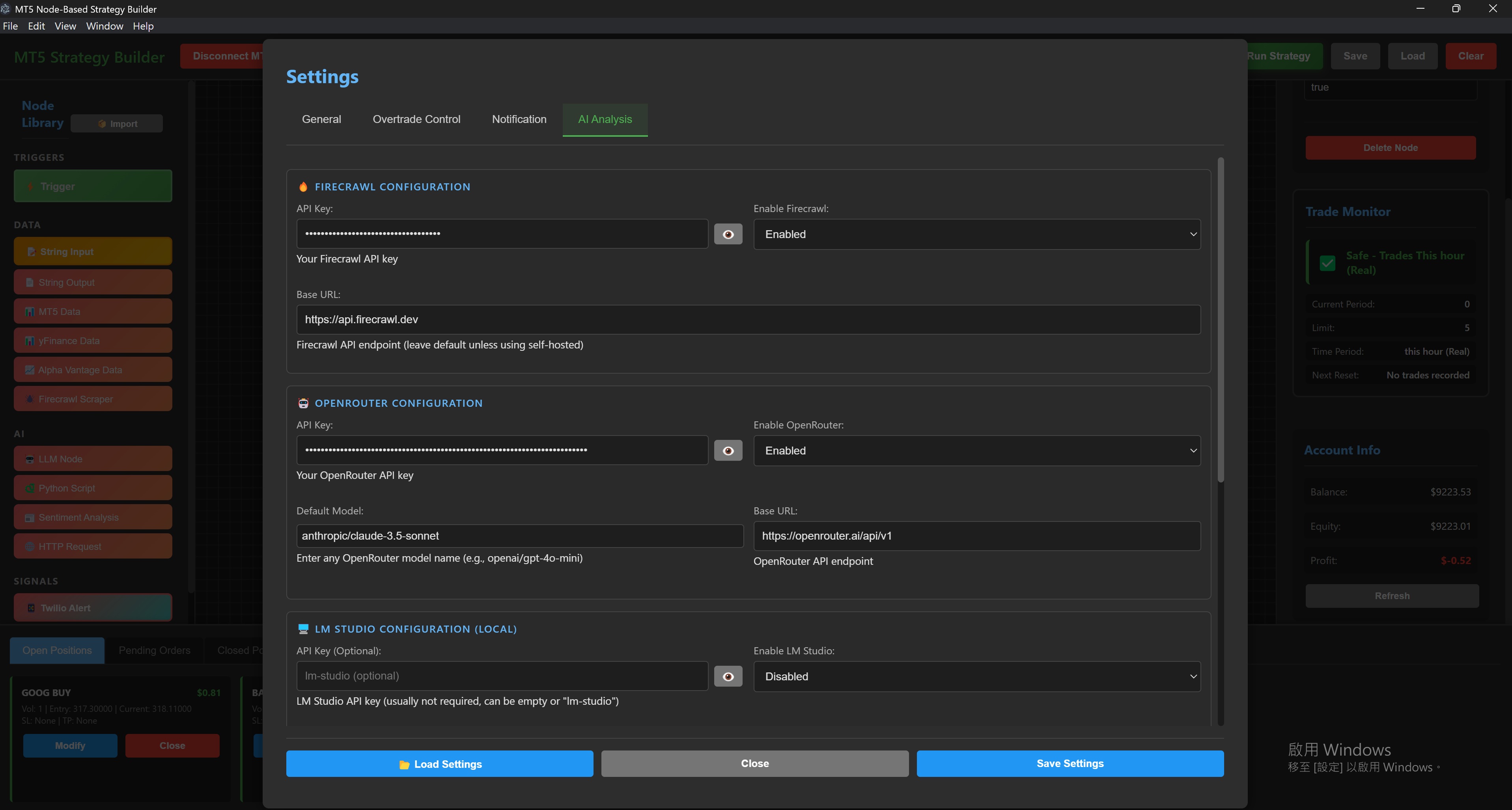
Task: Expand the Enable OpenRouter dropdown
Action: (x=977, y=451)
